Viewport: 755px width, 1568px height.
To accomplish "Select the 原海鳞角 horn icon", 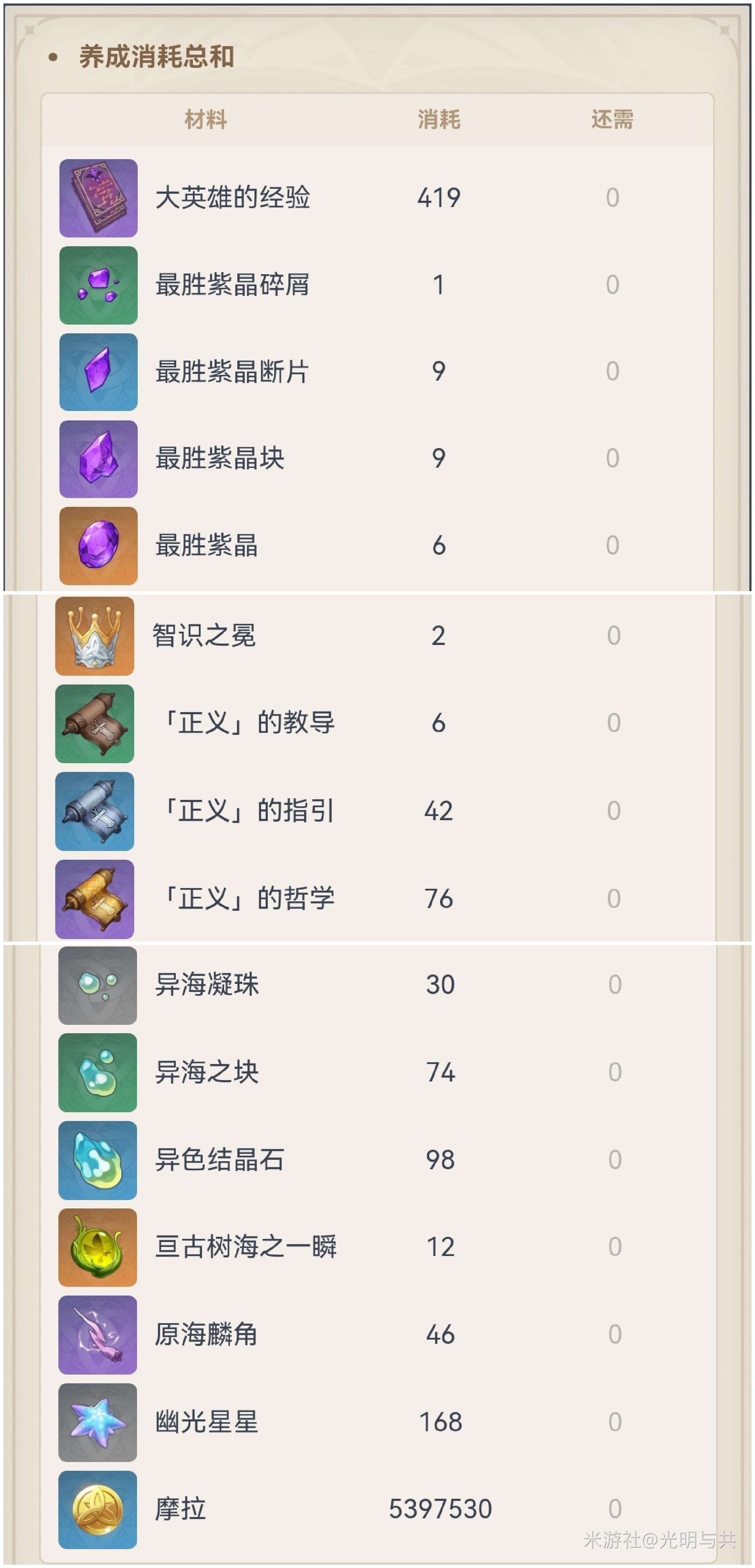I will pyautogui.click(x=97, y=1335).
